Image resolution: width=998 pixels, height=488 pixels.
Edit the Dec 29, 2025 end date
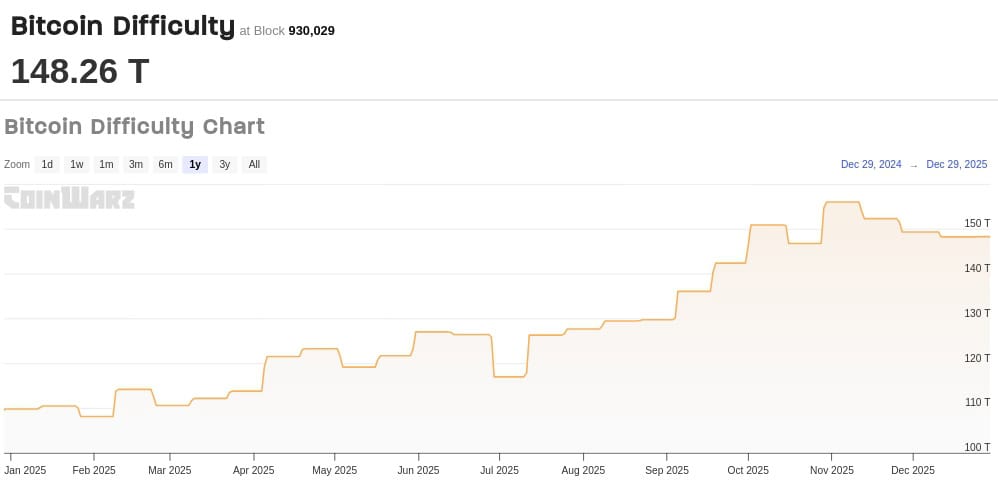[956, 164]
